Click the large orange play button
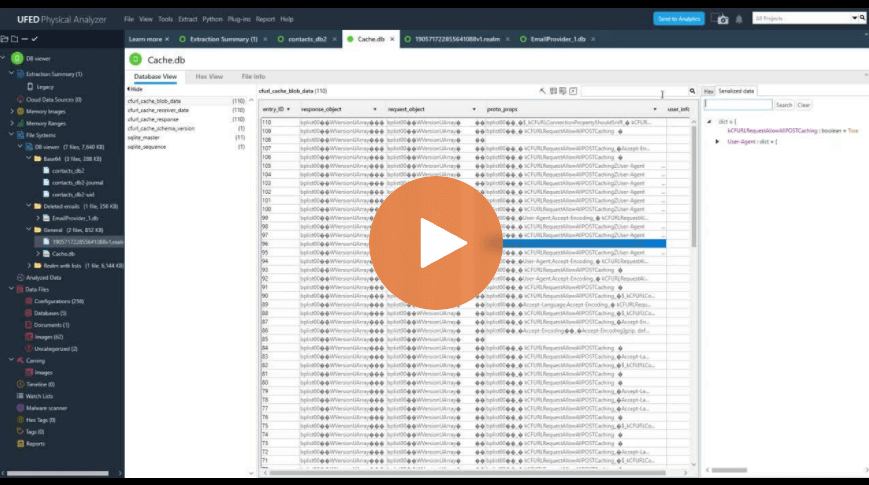The width and height of the screenshot is (869, 485). coord(436,243)
